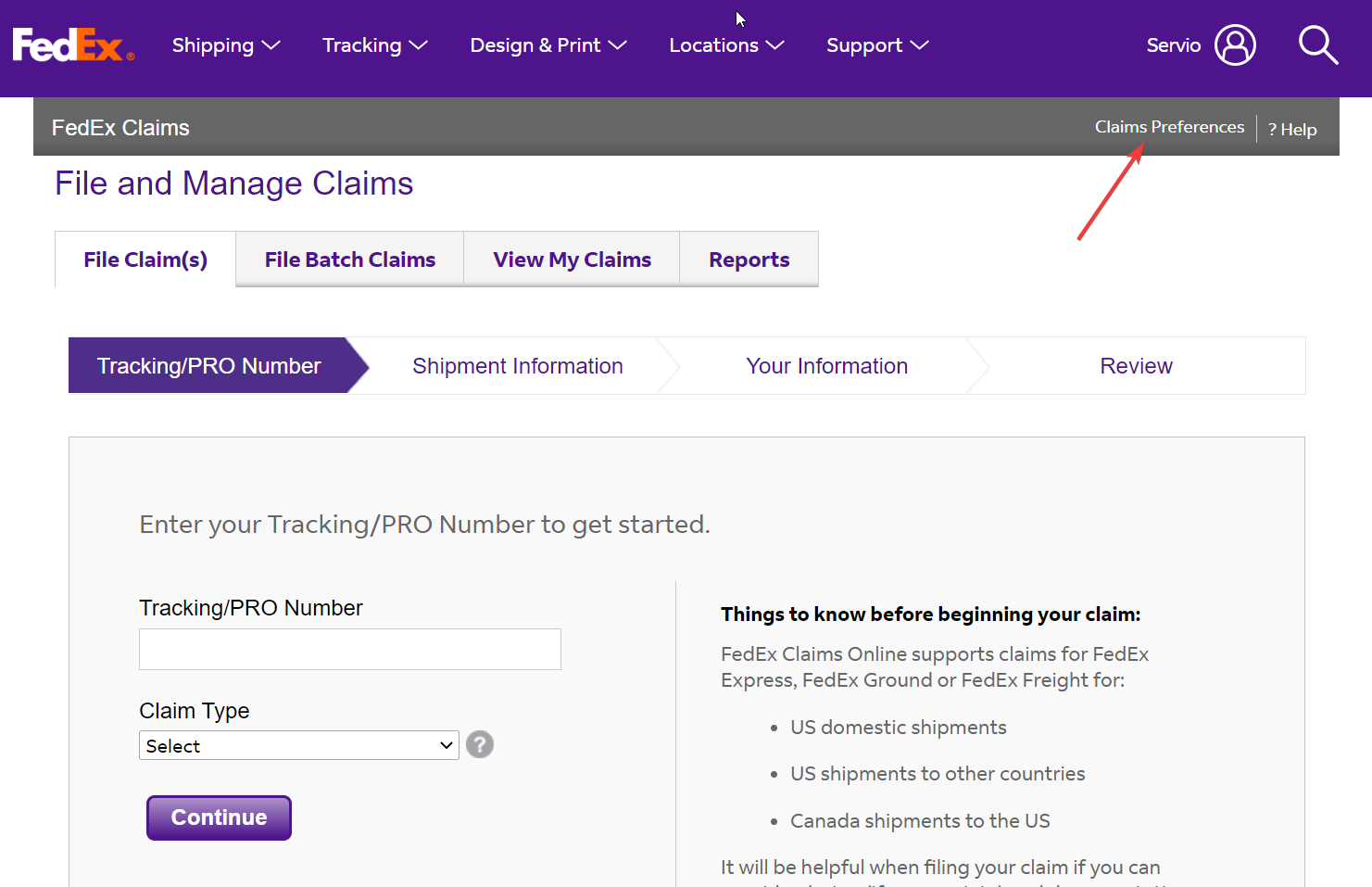Expand the Tracking menu
The width and height of the screenshot is (1372, 887).
point(375,45)
